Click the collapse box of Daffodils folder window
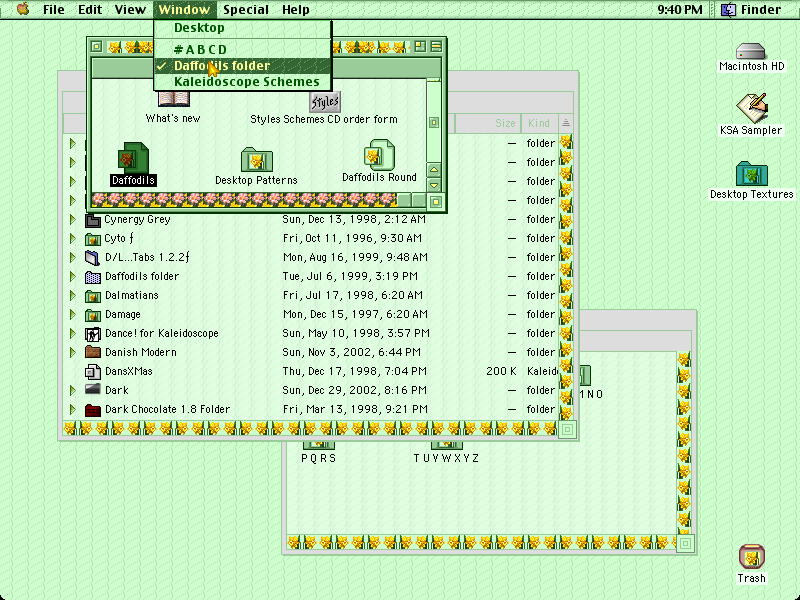Viewport: 800px width, 600px height. click(x=436, y=47)
